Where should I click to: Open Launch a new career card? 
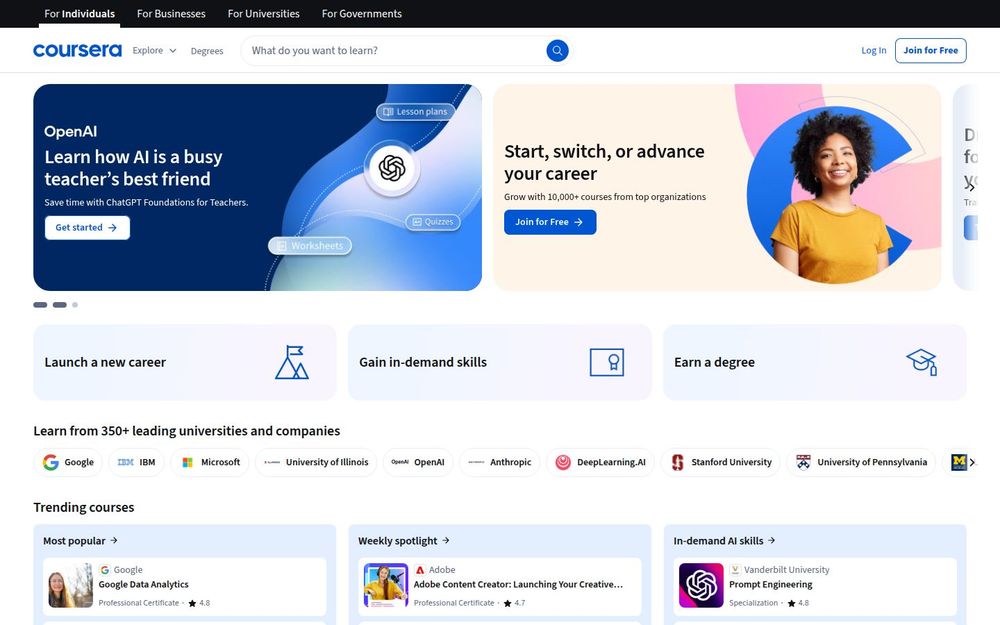[184, 362]
